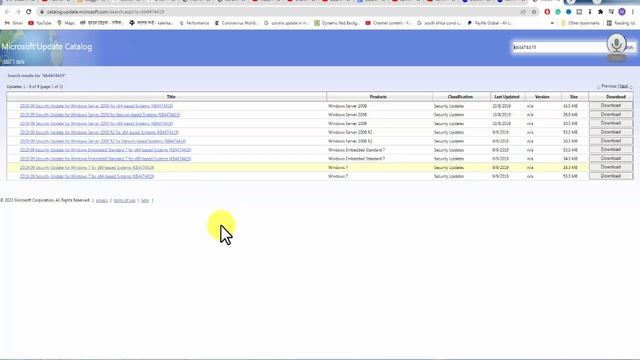Open Windows 7 x64 title link
The image size is (640, 360).
(87, 176)
